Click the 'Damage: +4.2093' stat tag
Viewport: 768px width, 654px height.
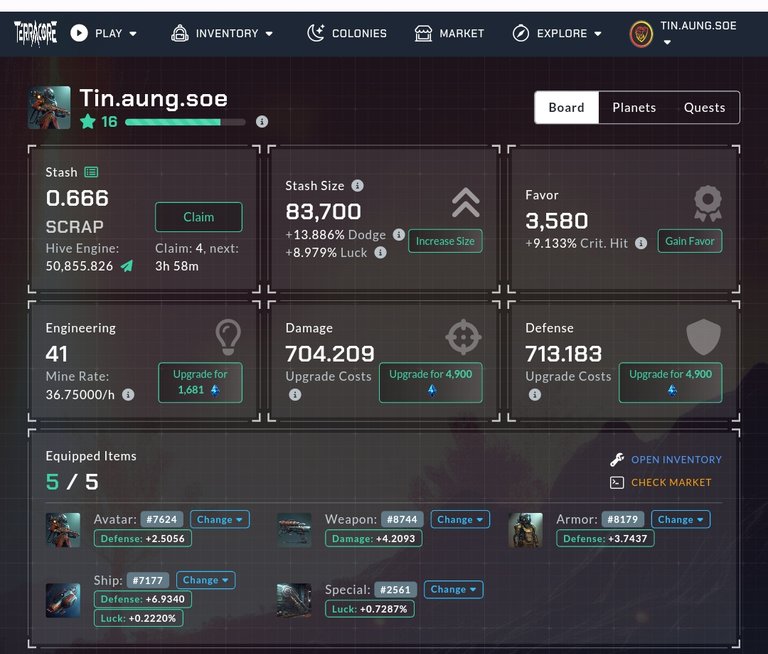pyautogui.click(x=374, y=538)
